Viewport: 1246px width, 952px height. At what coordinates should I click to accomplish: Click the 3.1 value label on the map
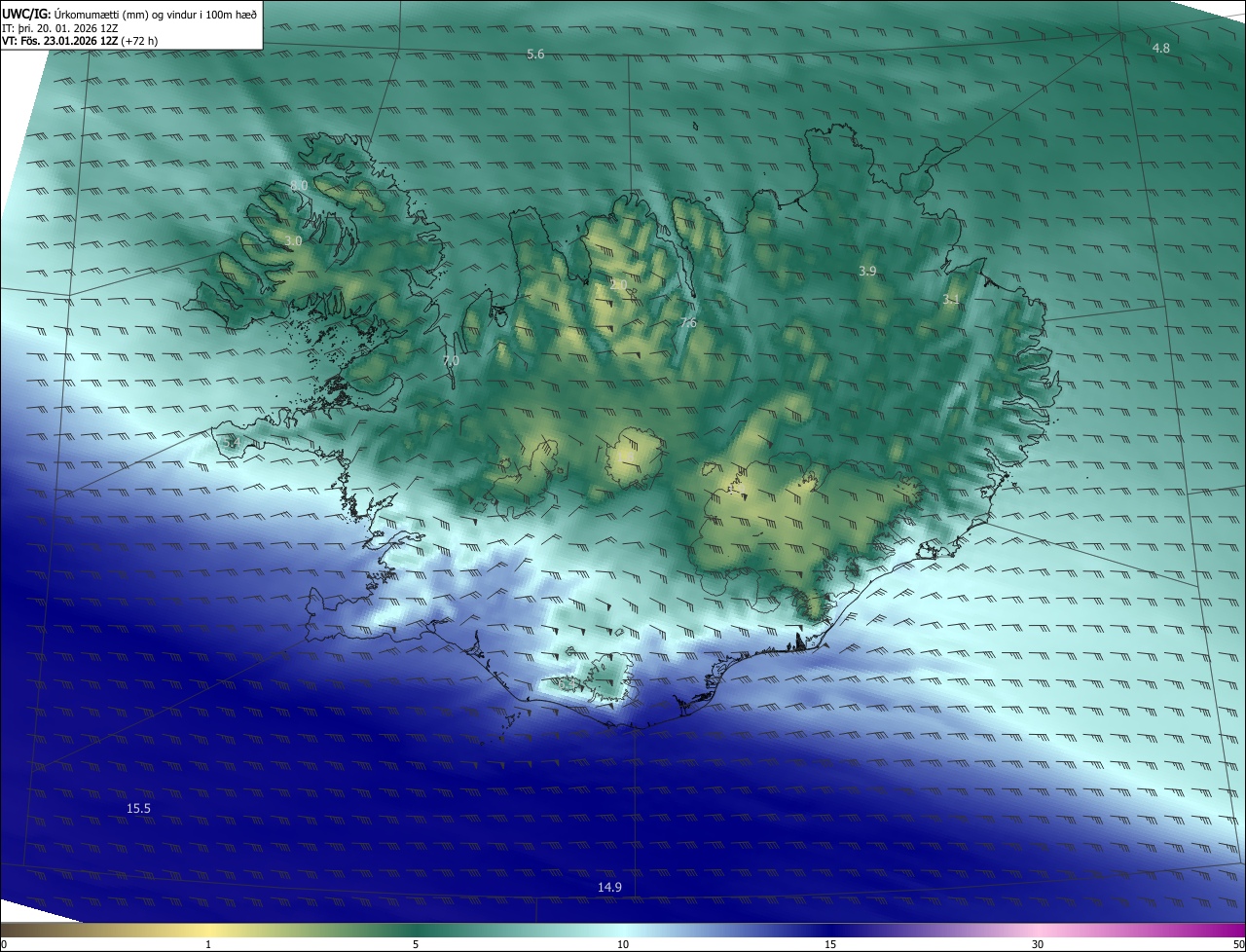(x=951, y=300)
